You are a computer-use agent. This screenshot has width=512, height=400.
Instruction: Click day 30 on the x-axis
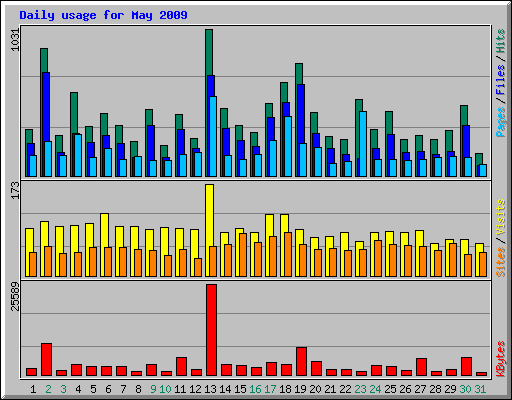click(465, 389)
